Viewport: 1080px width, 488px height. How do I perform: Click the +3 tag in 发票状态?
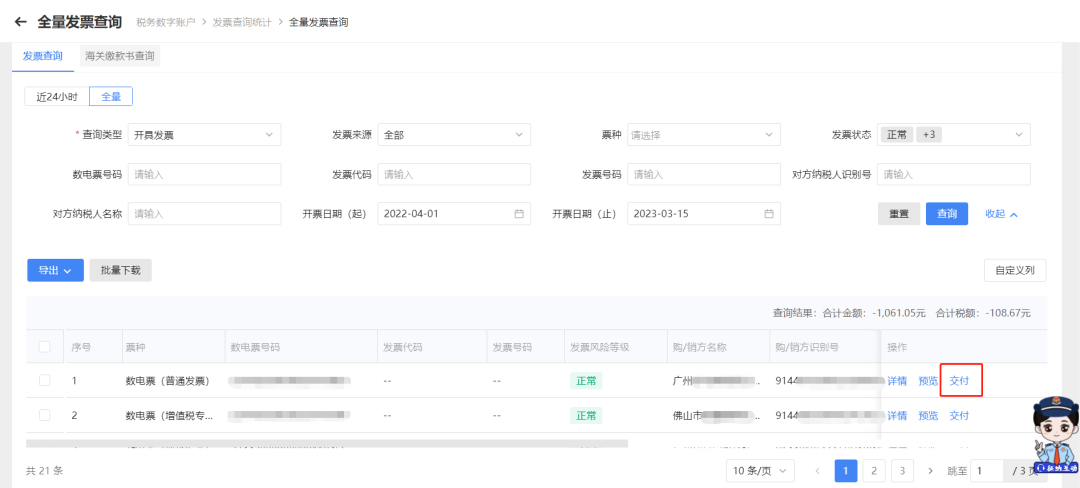tap(929, 135)
